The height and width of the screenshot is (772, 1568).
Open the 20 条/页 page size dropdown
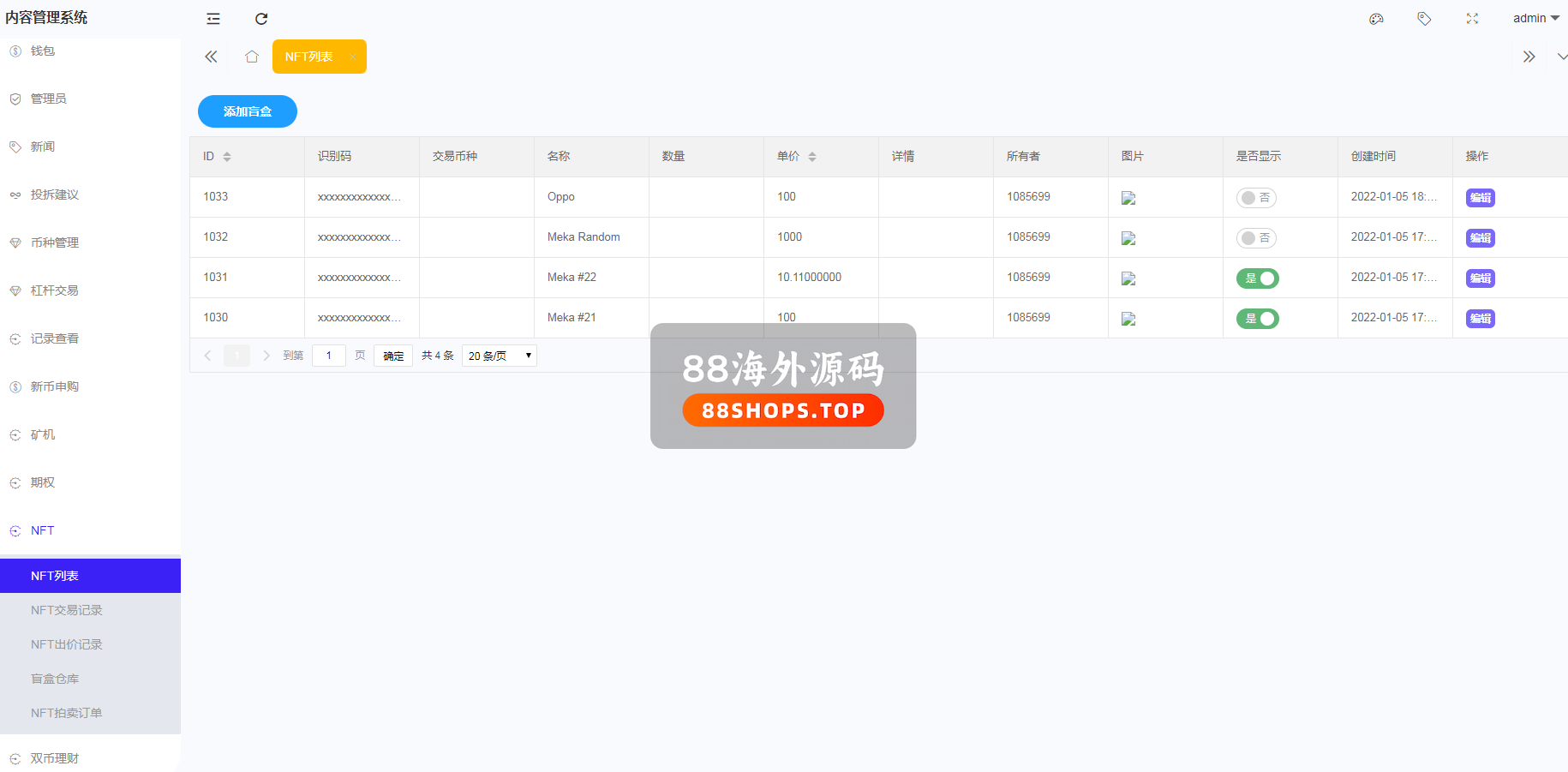coord(499,356)
